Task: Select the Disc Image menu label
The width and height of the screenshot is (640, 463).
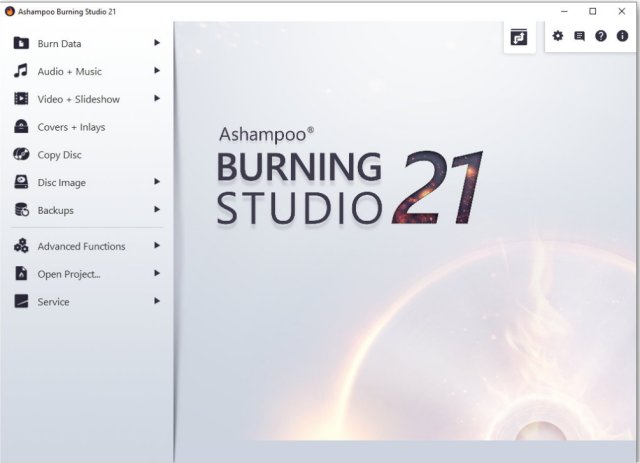Action: [x=62, y=183]
